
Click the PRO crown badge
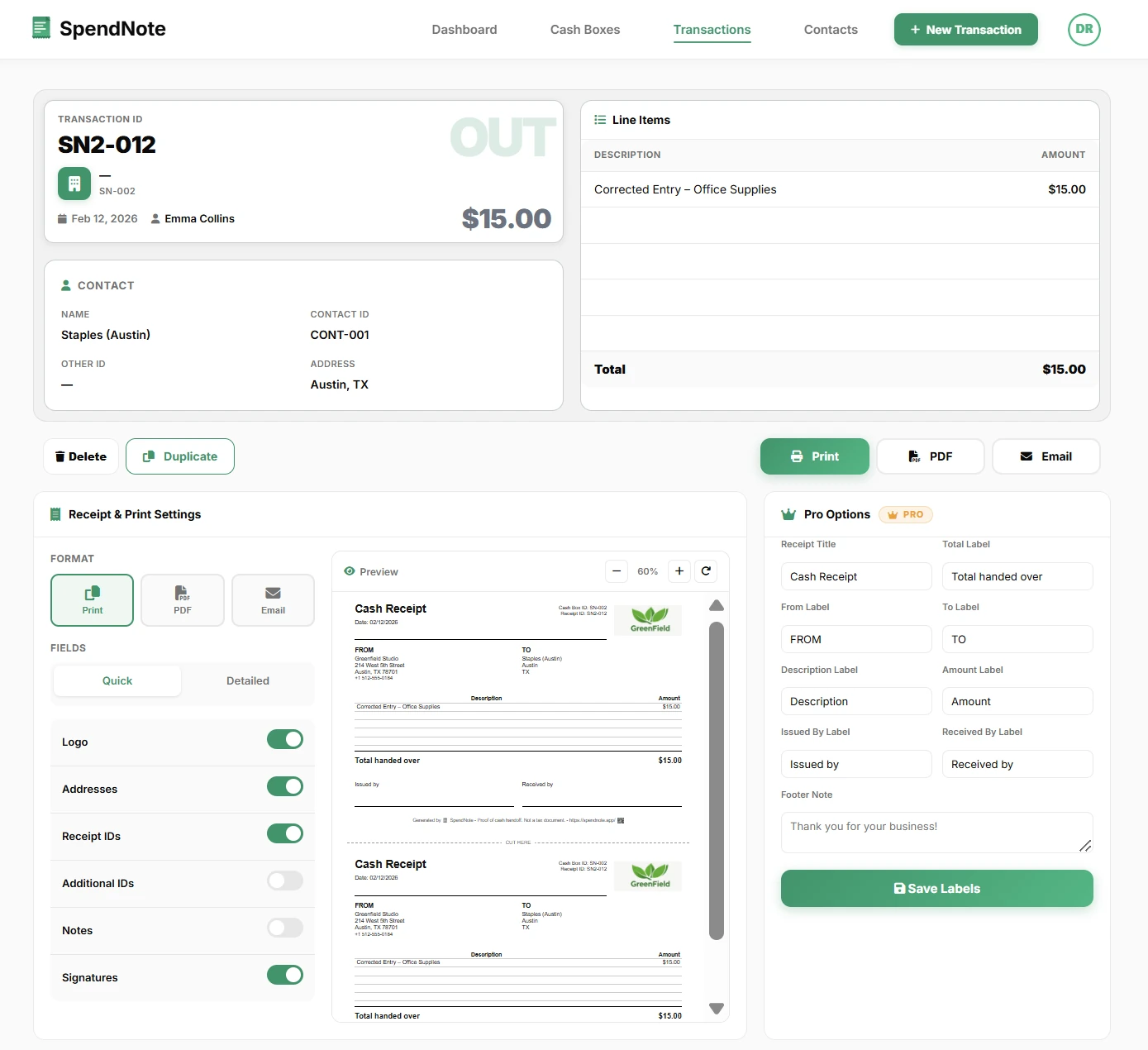[905, 514]
